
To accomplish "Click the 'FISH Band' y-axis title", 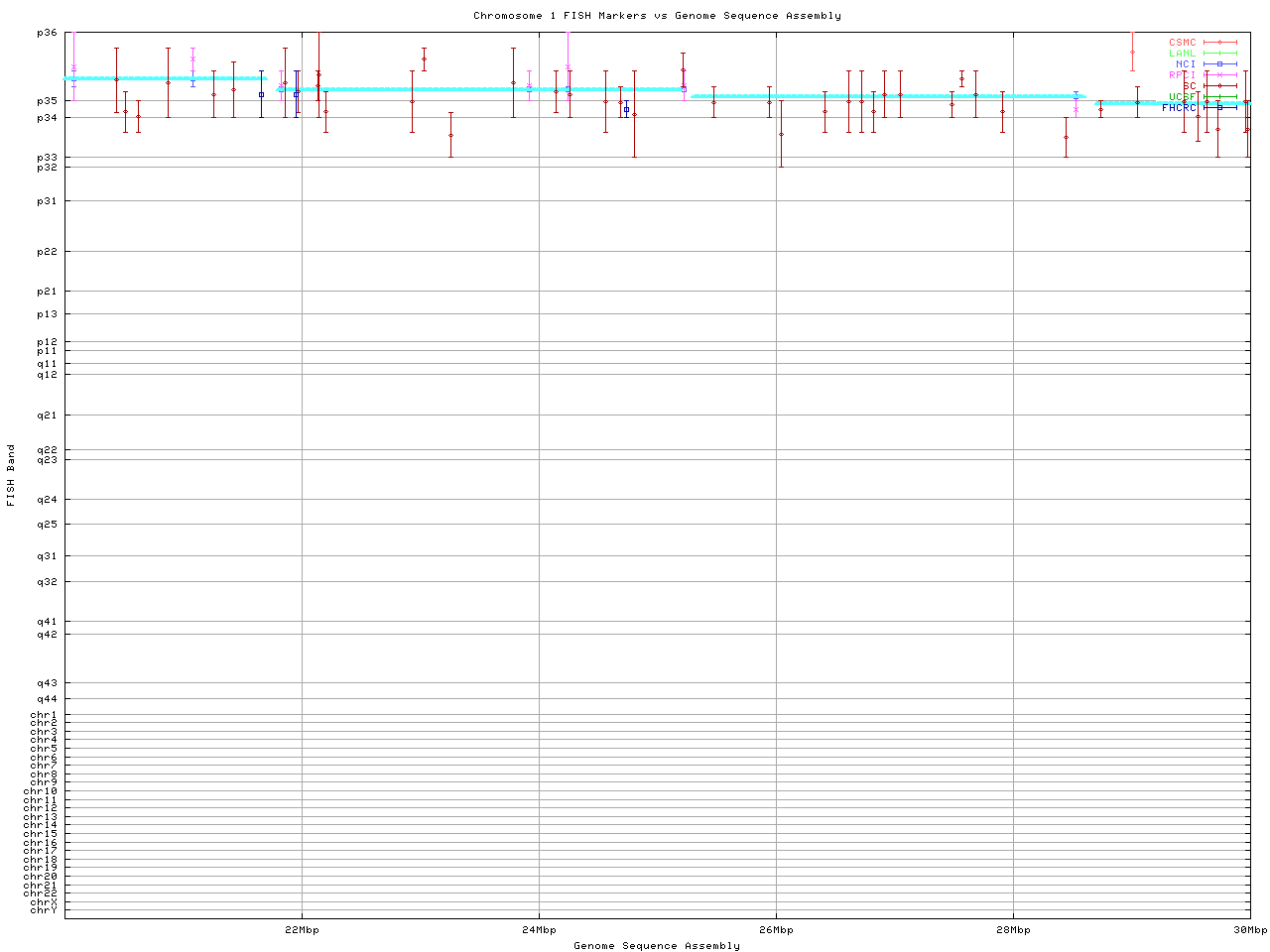I will coord(11,475).
